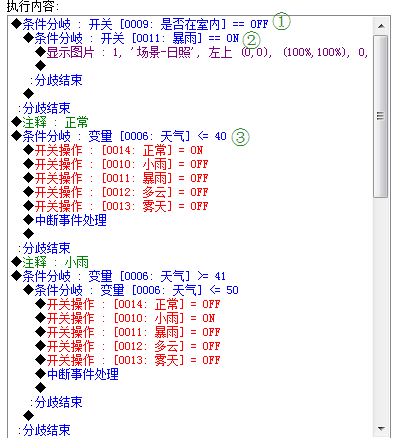Select [0011:暴雨] = OFF under 天气 <= 50 branch
The height and width of the screenshot is (438, 394).
point(128,332)
